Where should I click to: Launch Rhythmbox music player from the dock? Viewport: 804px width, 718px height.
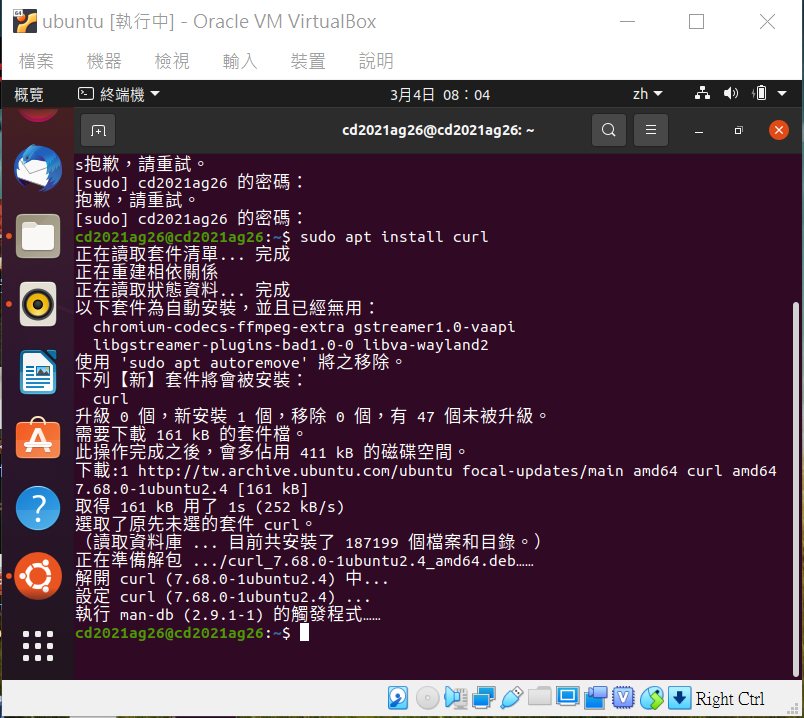(x=38, y=304)
